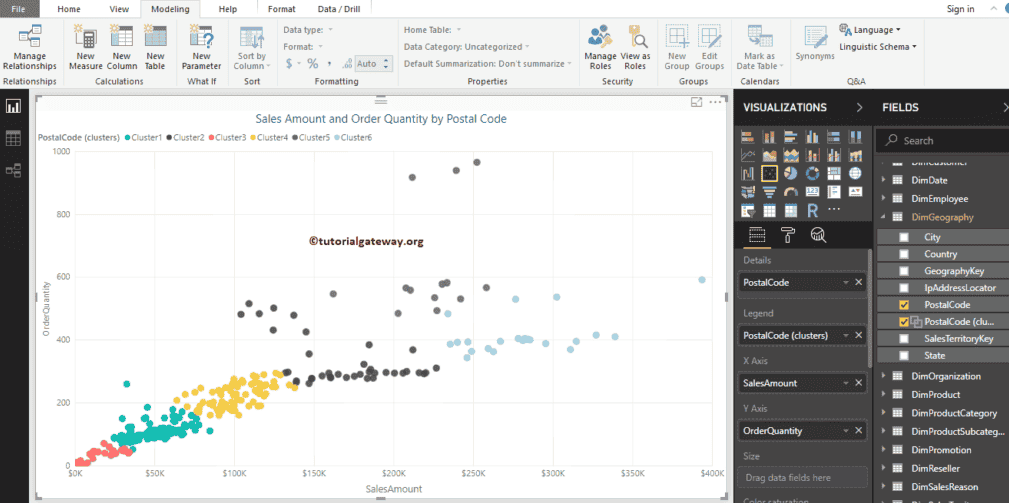Switch to the Format paint roller pane
This screenshot has width=1009, height=503.
[x=788, y=235]
